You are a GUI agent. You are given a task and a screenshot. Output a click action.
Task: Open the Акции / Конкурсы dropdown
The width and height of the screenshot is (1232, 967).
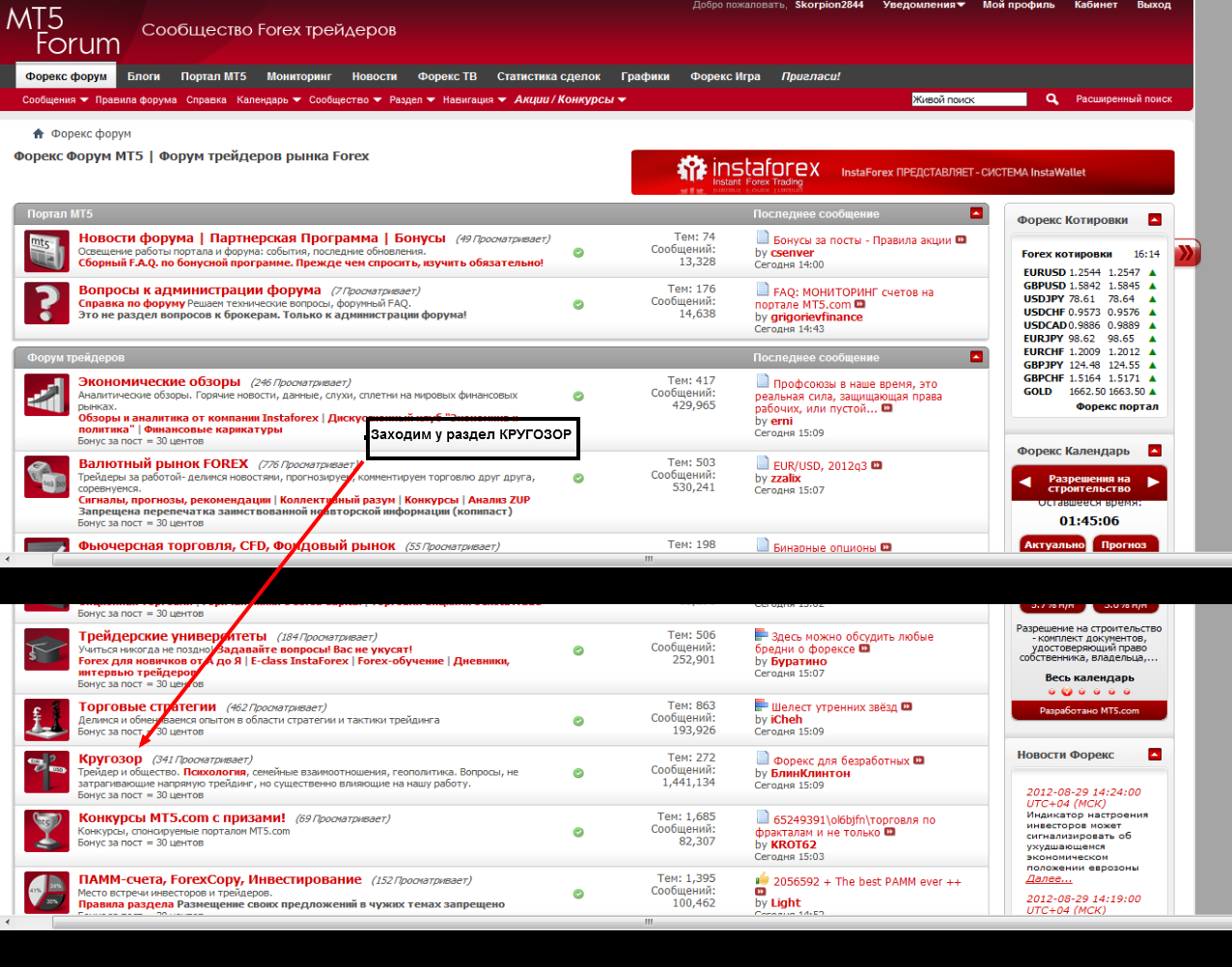pos(571,99)
